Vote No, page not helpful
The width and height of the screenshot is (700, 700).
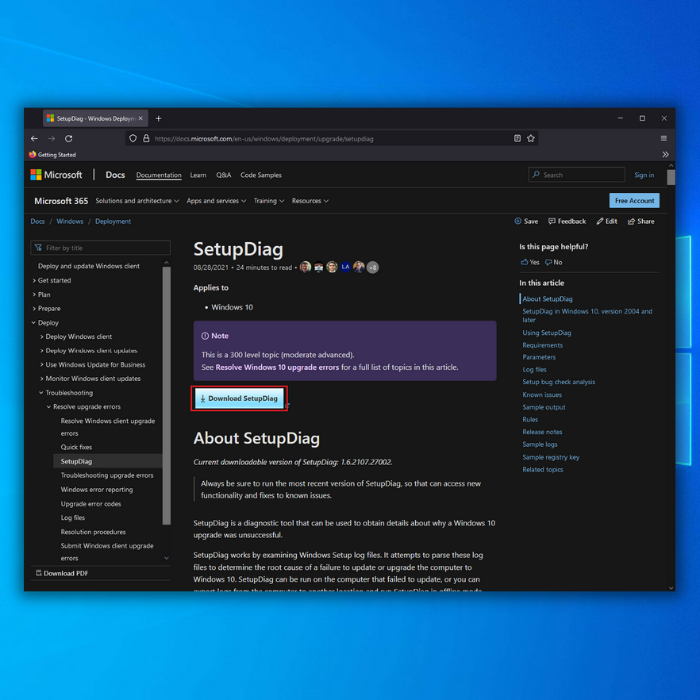pyautogui.click(x=554, y=262)
